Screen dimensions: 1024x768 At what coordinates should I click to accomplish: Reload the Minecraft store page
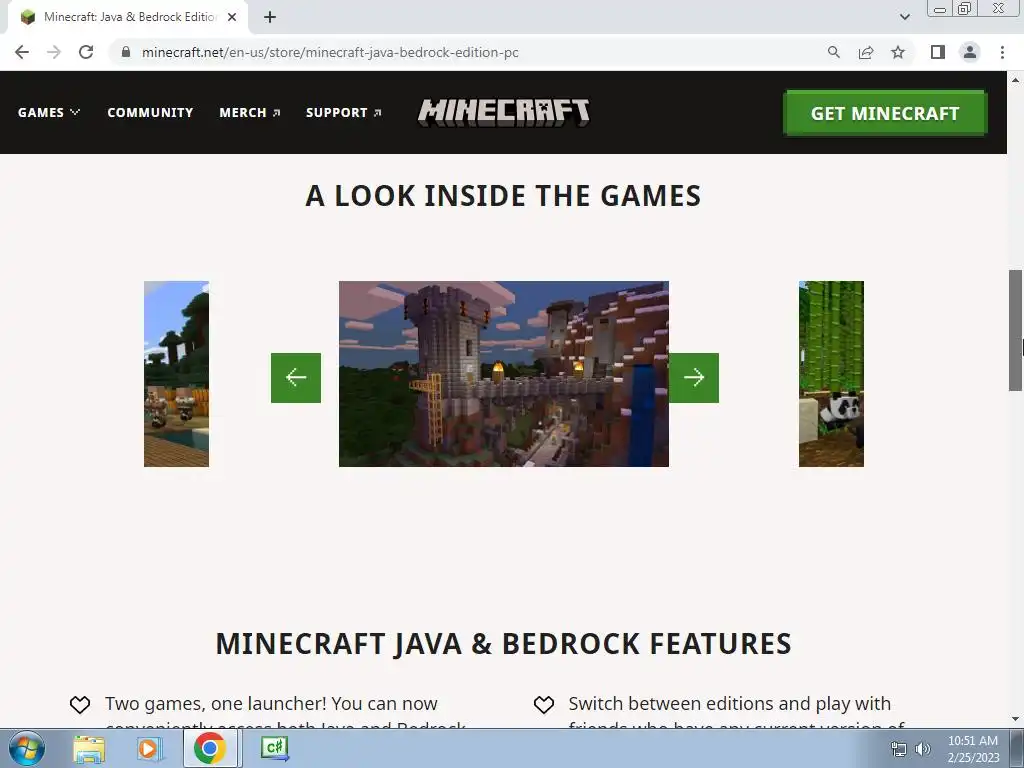pyautogui.click(x=86, y=52)
